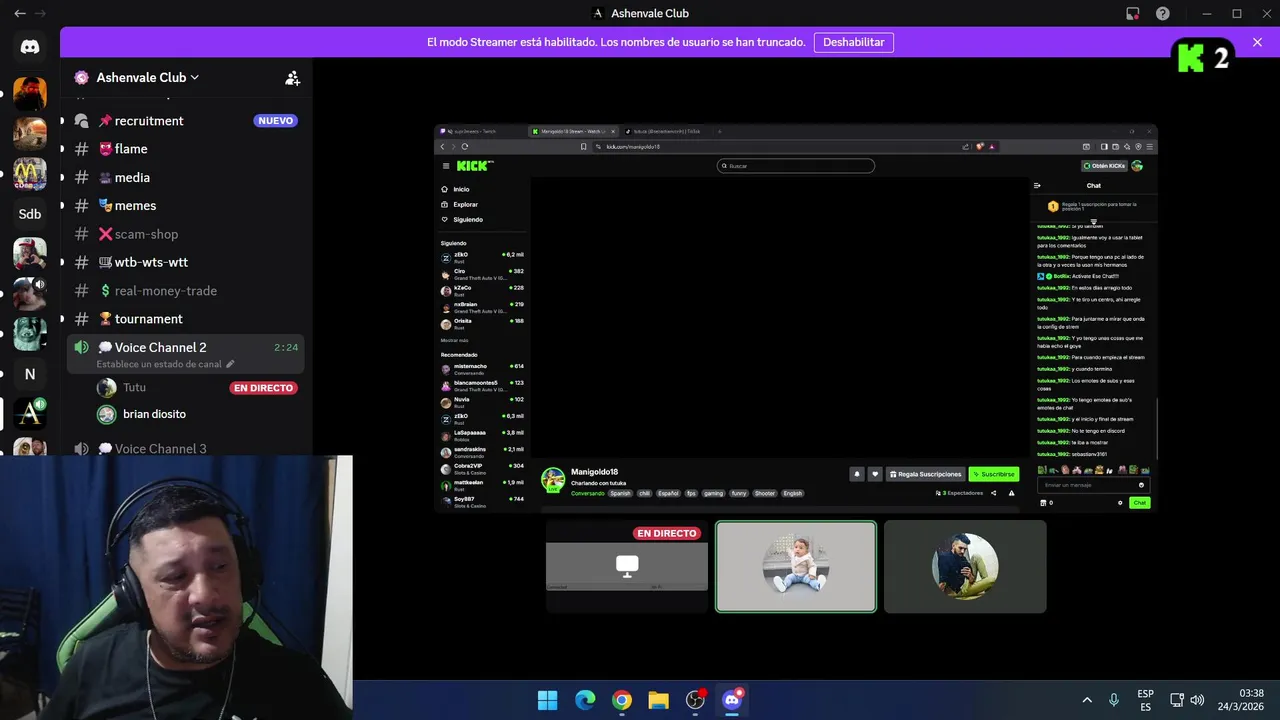1280x720 pixels.
Task: Open volume control in system tray
Action: [1197, 700]
